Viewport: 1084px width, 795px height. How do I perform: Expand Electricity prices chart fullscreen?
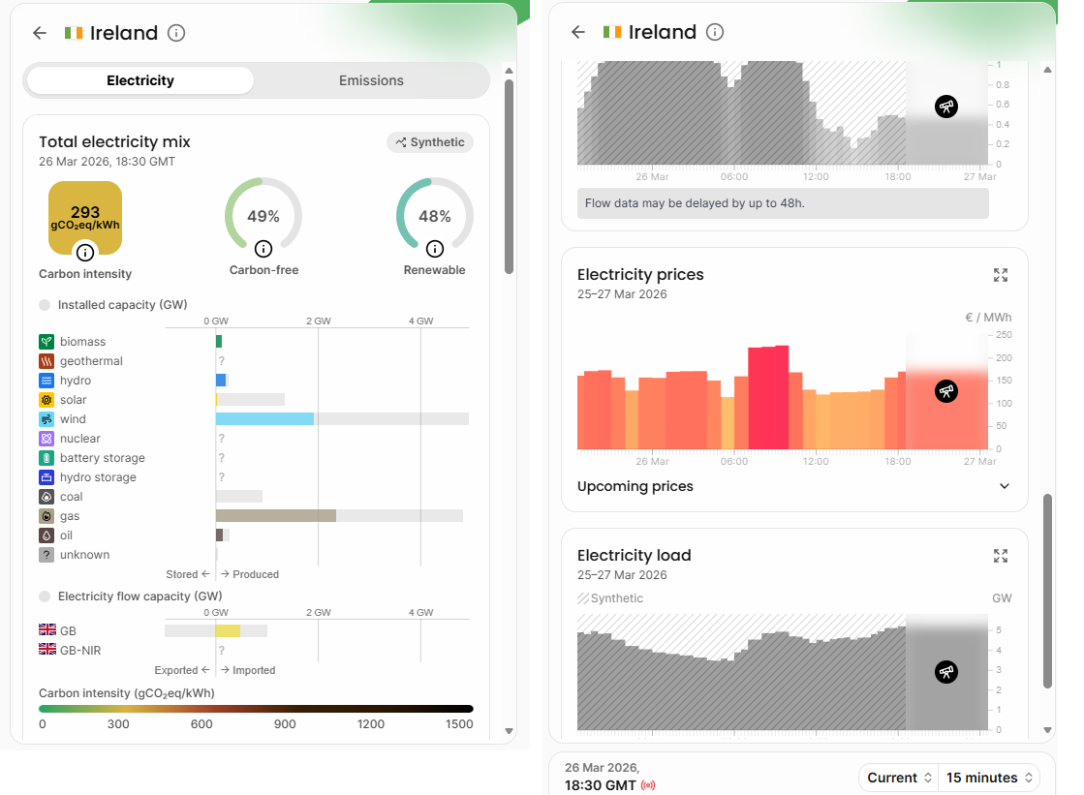point(1000,275)
